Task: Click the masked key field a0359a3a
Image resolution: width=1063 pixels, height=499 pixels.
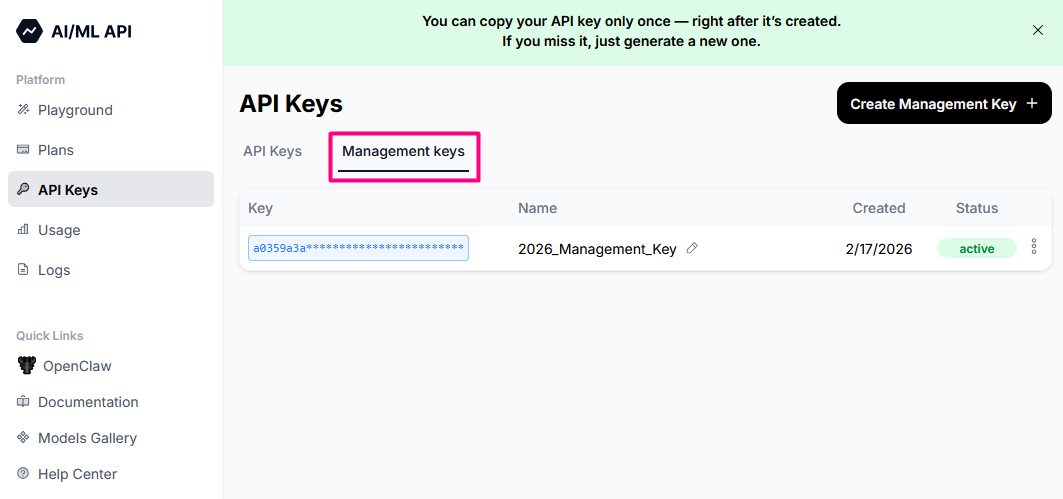Action: pos(358,248)
